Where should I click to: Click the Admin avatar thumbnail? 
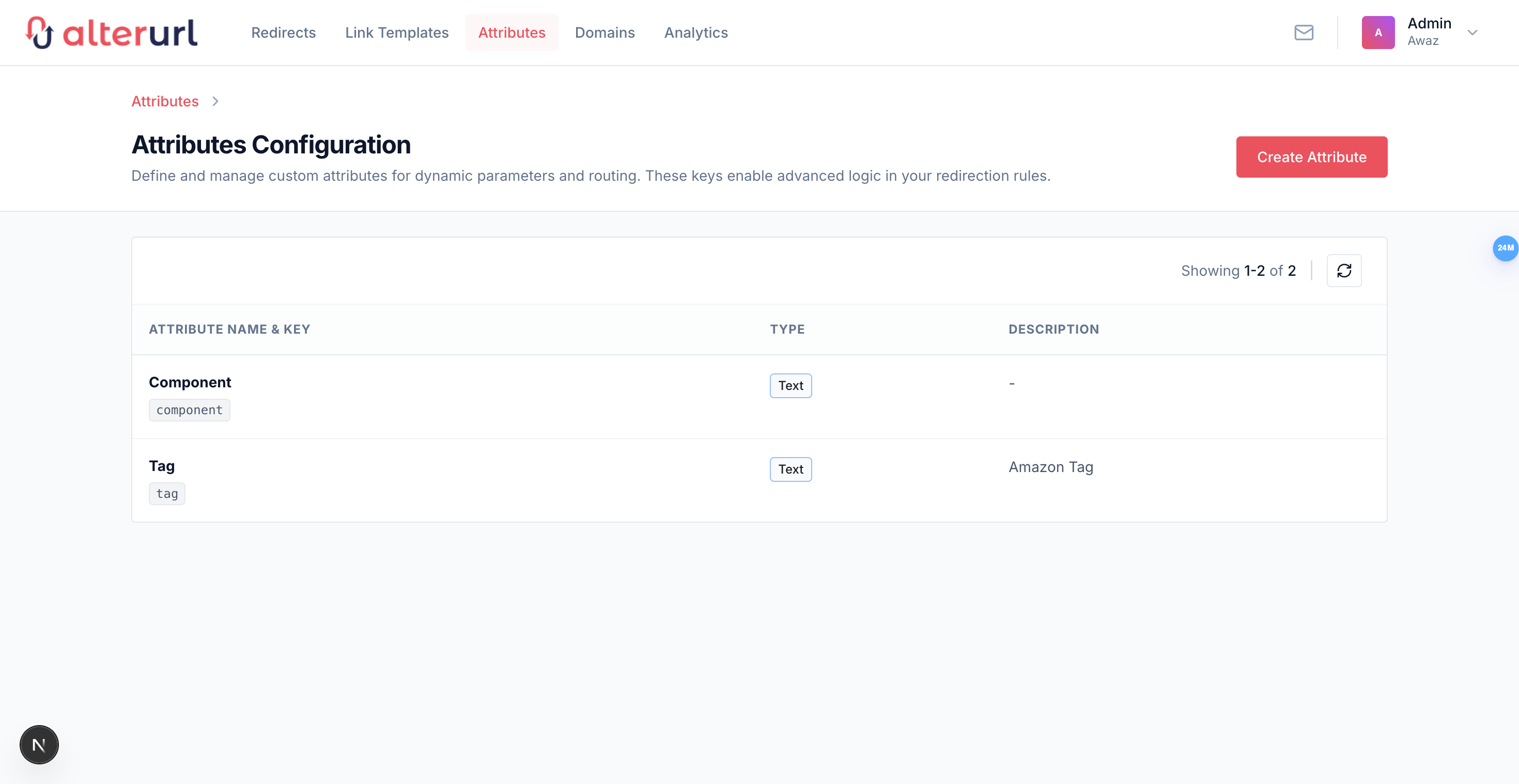pyautogui.click(x=1377, y=33)
